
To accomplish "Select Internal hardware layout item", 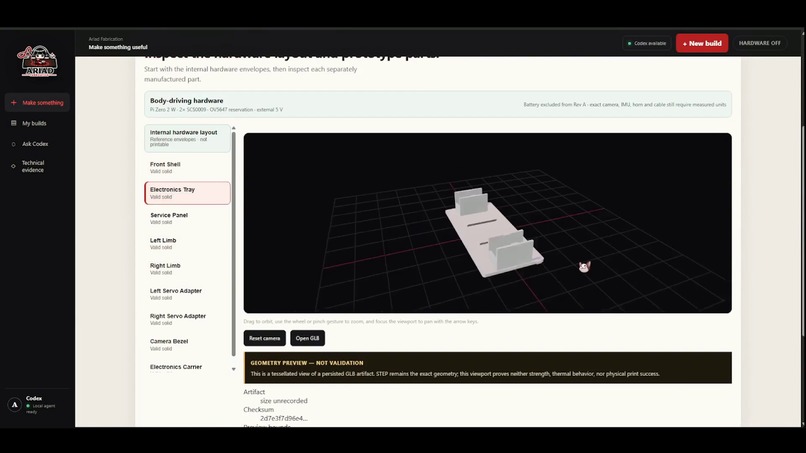I will coord(187,138).
